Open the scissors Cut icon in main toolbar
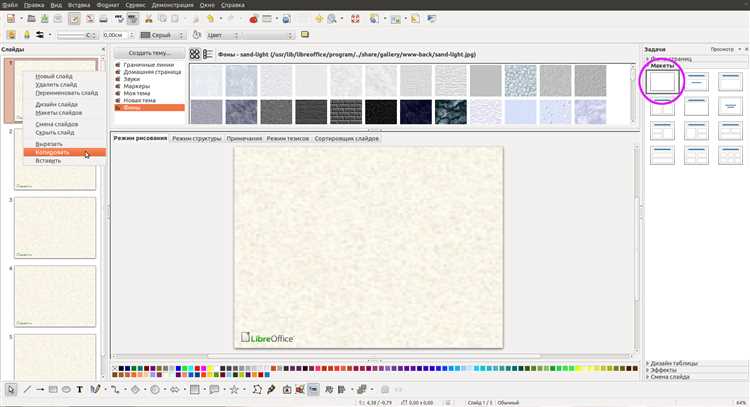The height and width of the screenshot is (407, 750). pyautogui.click(x=149, y=19)
